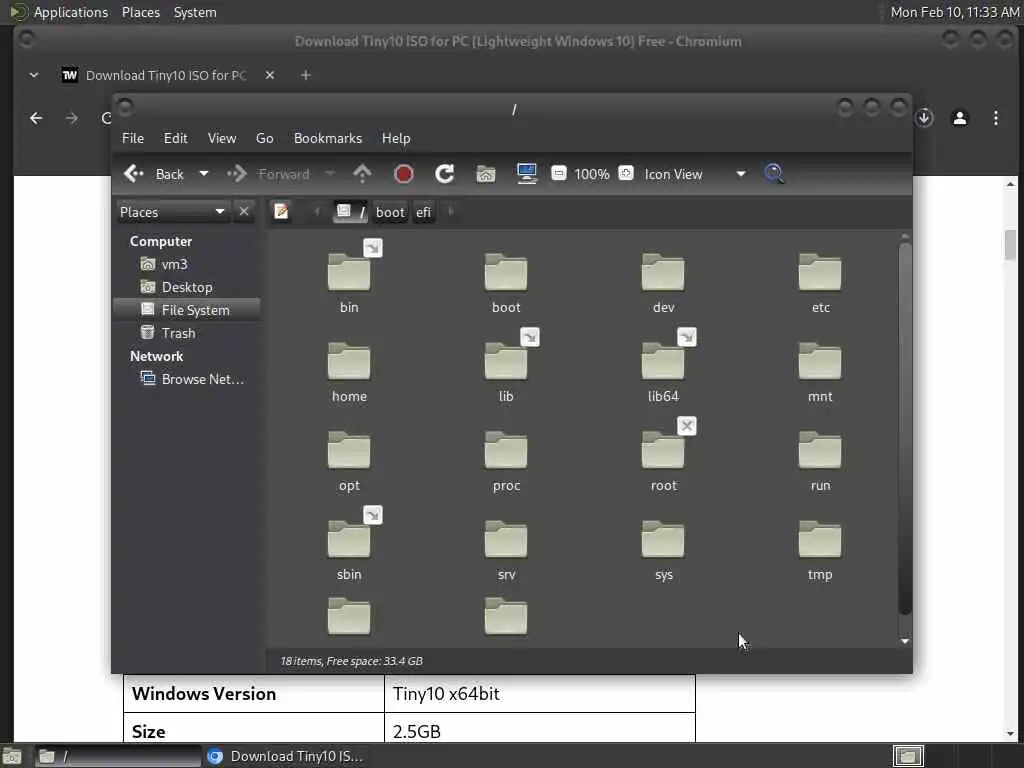Toggle the location text entry pencil icon
The image size is (1024, 768).
pos(281,212)
